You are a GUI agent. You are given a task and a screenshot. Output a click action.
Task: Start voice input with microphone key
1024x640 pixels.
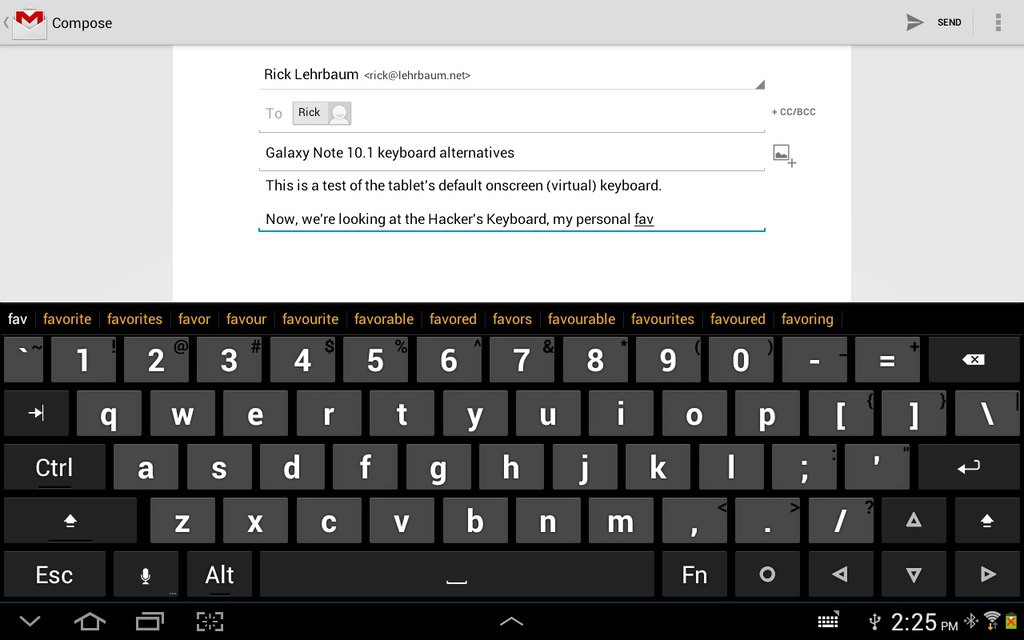click(x=146, y=575)
